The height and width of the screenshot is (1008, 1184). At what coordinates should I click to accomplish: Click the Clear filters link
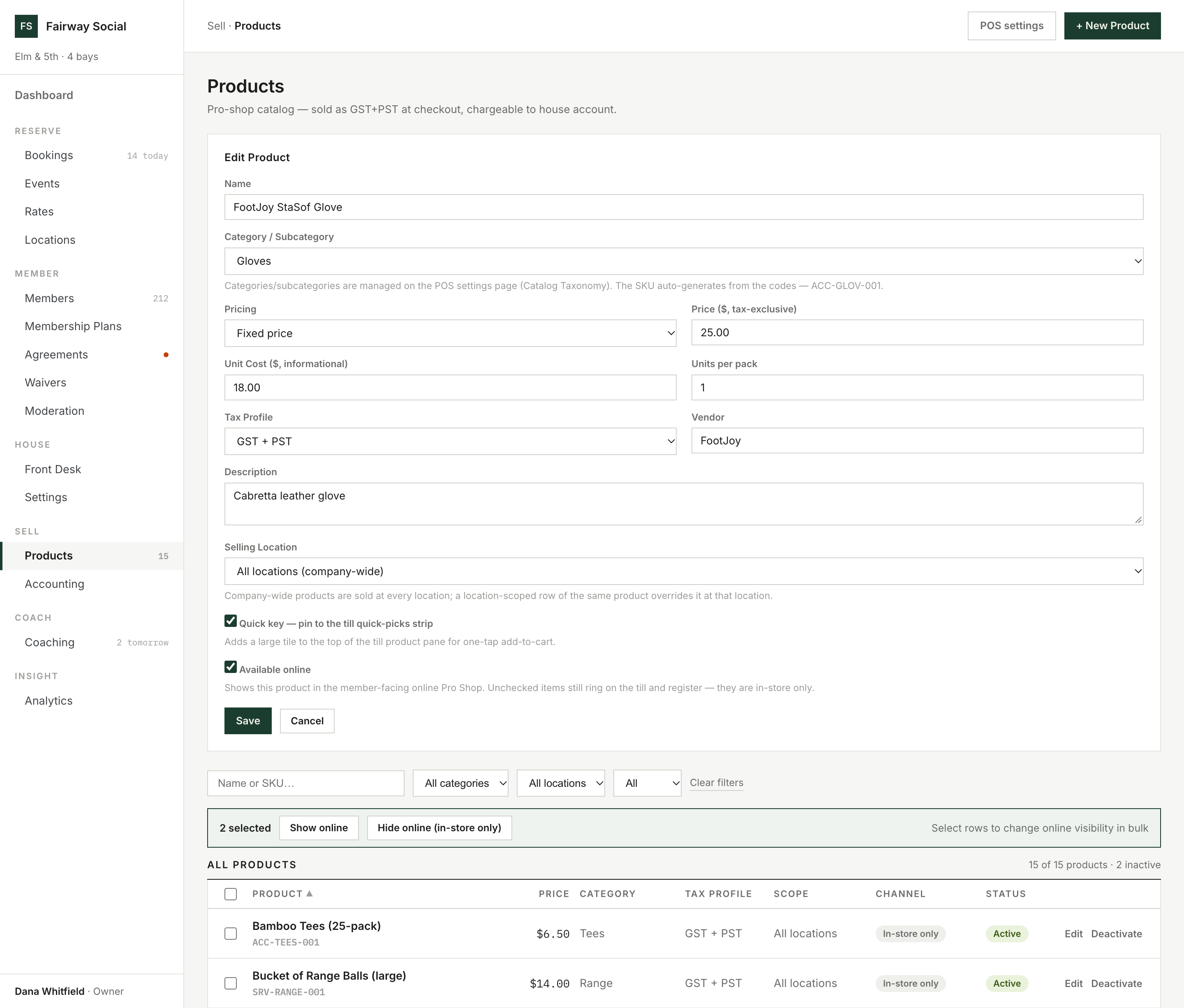pos(717,783)
